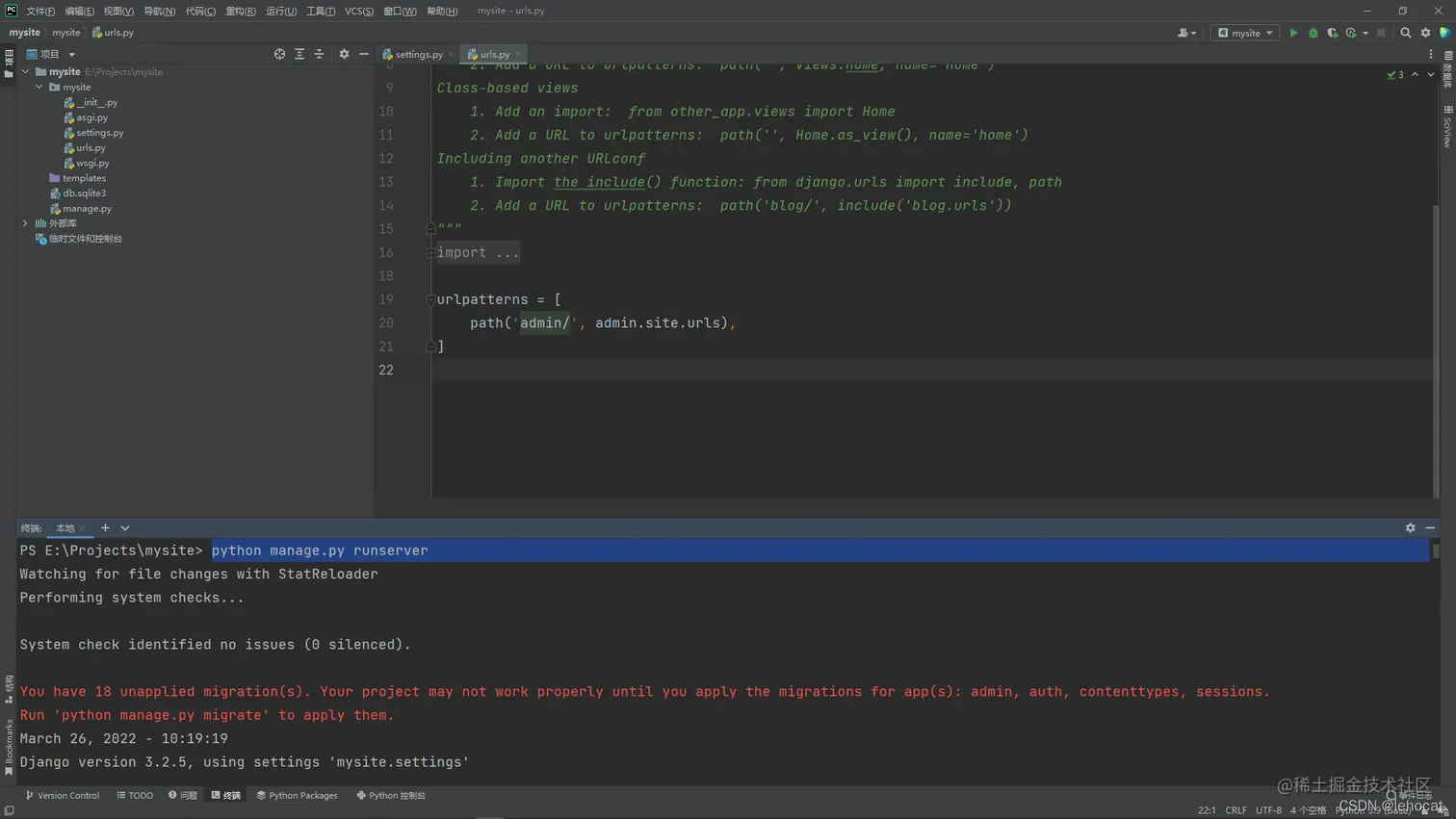Fold the urlpatterns list on line 19

(x=430, y=299)
